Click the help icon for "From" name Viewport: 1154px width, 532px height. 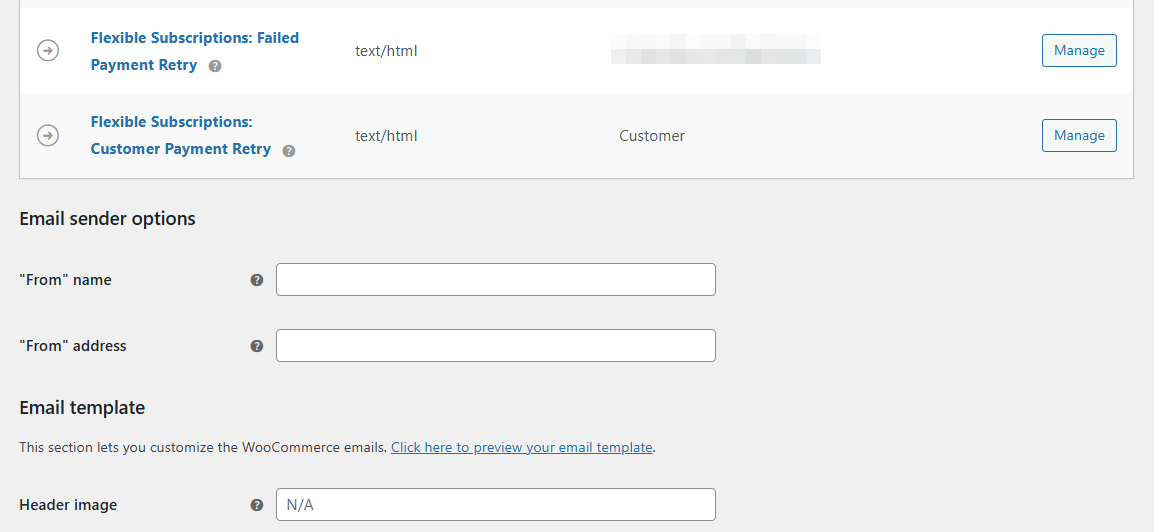point(257,280)
